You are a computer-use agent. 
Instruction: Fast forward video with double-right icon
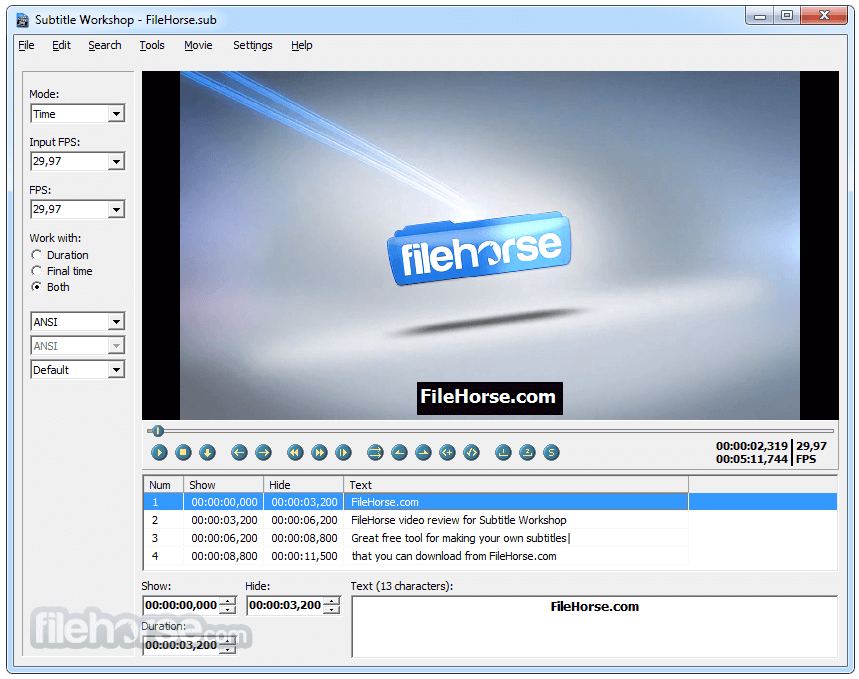(x=319, y=453)
